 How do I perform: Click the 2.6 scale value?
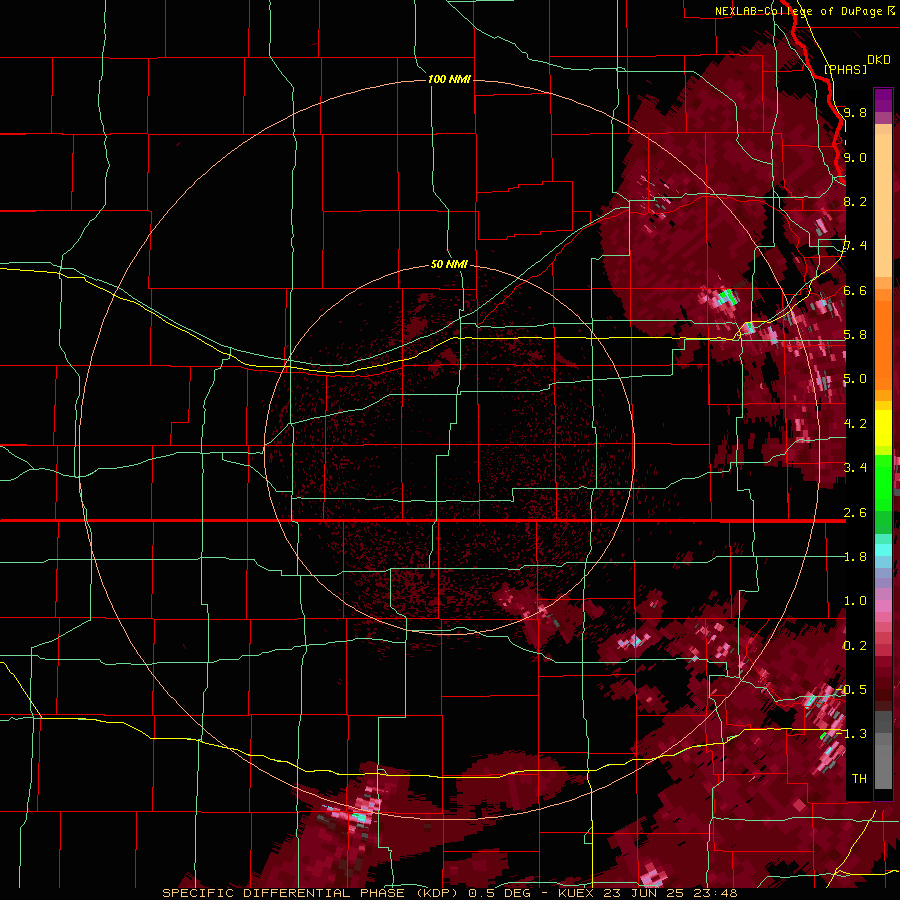[x=855, y=513]
